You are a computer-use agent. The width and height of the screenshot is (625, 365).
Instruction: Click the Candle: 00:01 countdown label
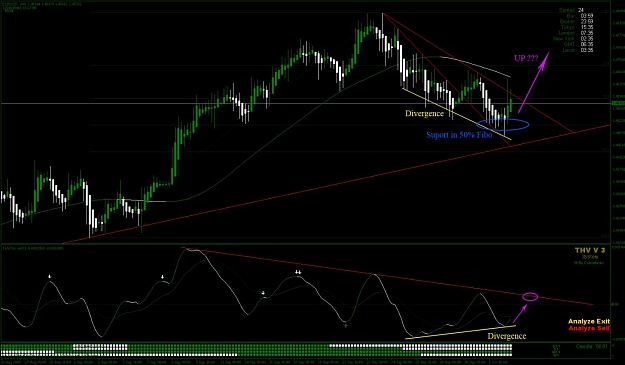[592, 347]
